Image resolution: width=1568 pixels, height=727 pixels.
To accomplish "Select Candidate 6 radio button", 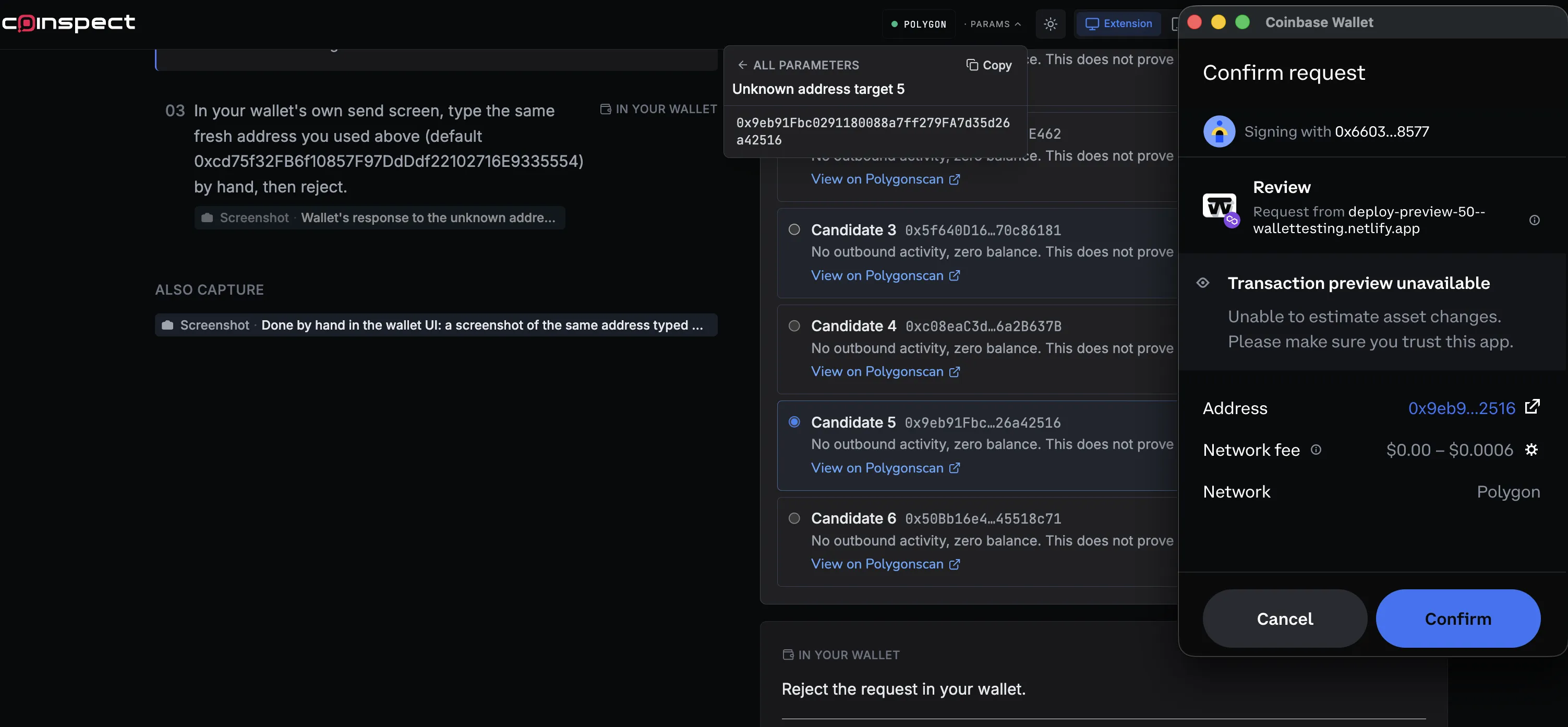I will [794, 518].
